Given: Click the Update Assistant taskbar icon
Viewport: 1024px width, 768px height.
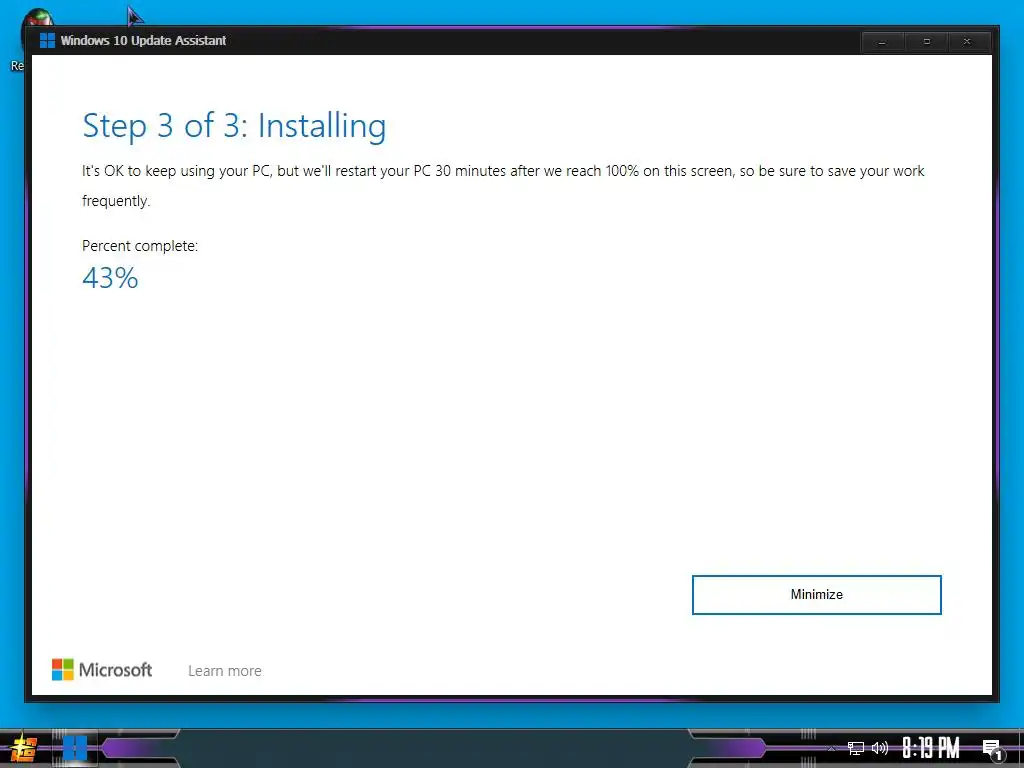Looking at the screenshot, I should [x=74, y=748].
